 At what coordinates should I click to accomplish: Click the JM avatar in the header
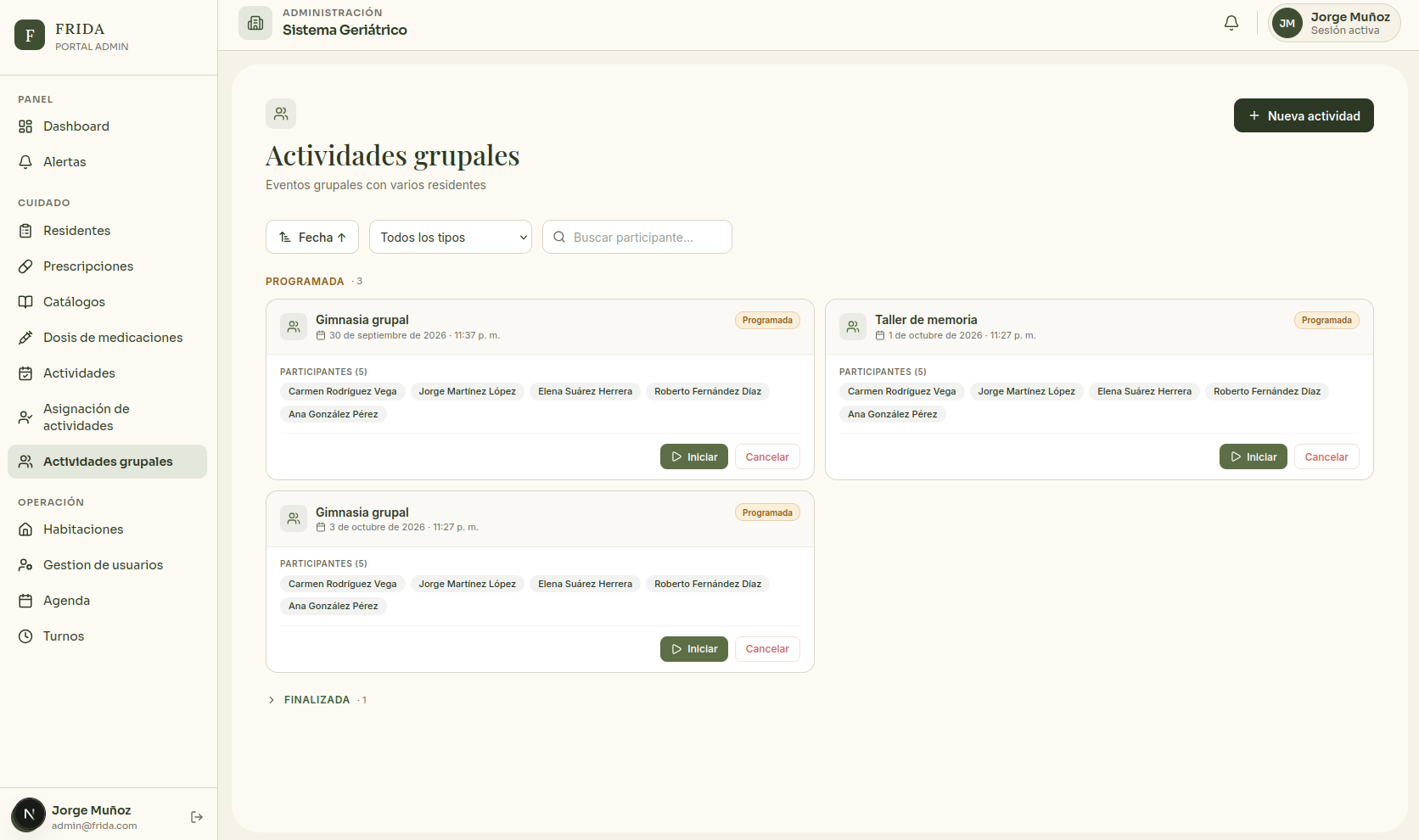(x=1287, y=24)
